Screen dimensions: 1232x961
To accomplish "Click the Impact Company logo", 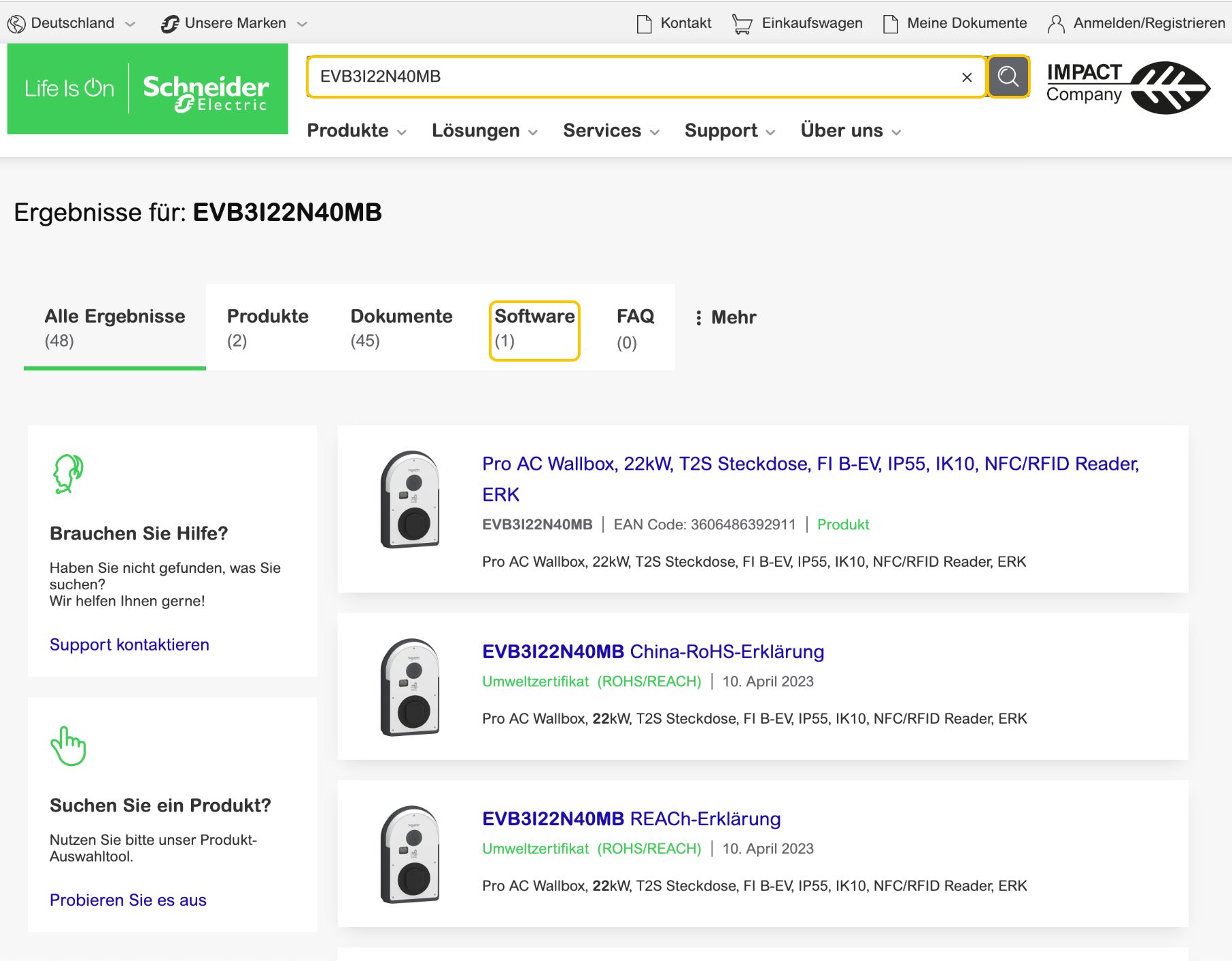I will coord(1129,87).
